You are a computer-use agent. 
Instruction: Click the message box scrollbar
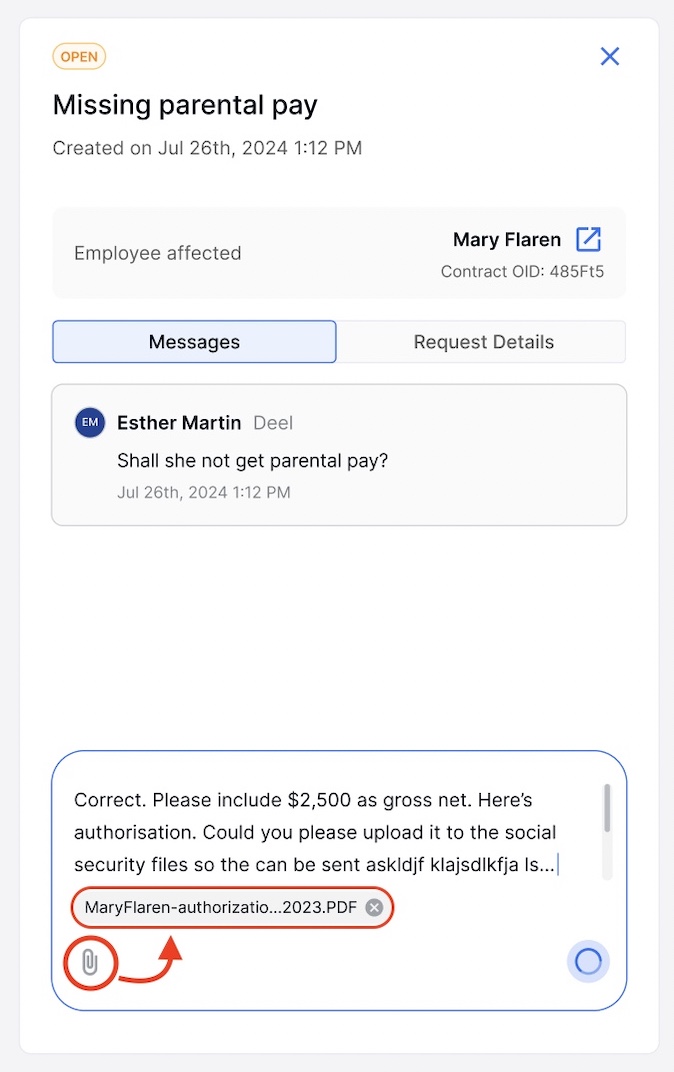(607, 808)
